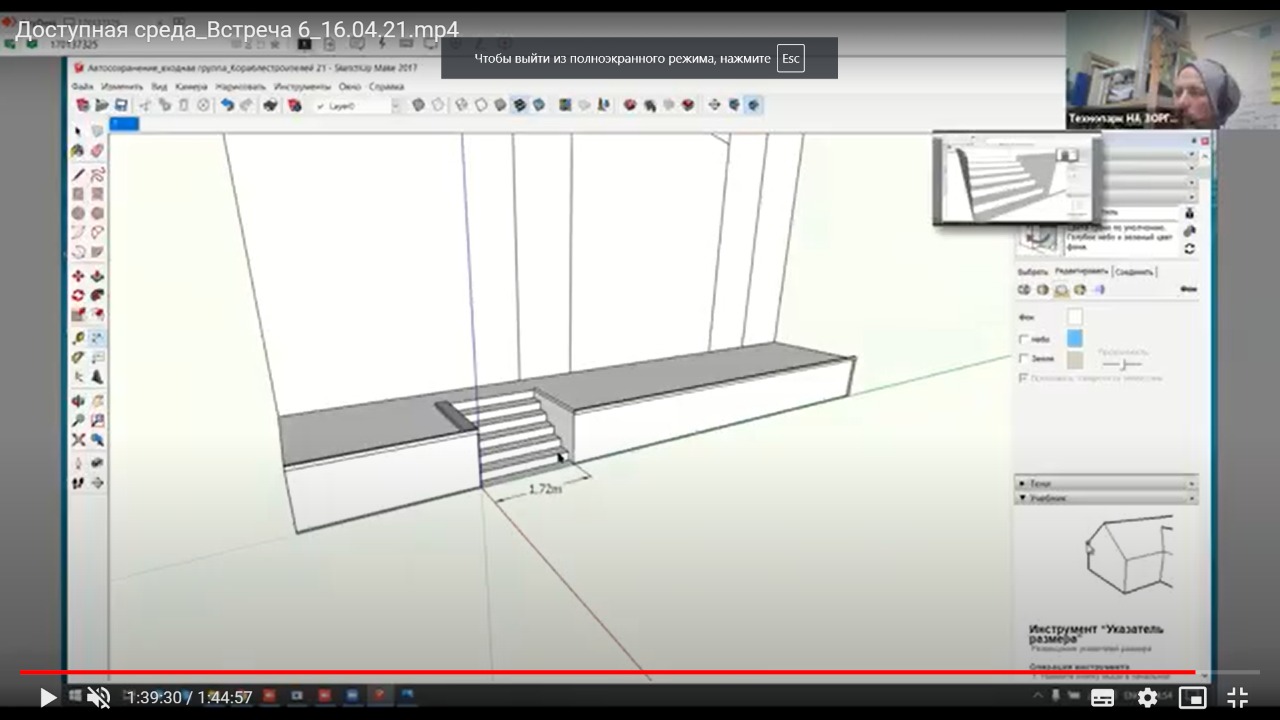Open the Изменить menu
The image size is (1280, 720).
tap(122, 87)
